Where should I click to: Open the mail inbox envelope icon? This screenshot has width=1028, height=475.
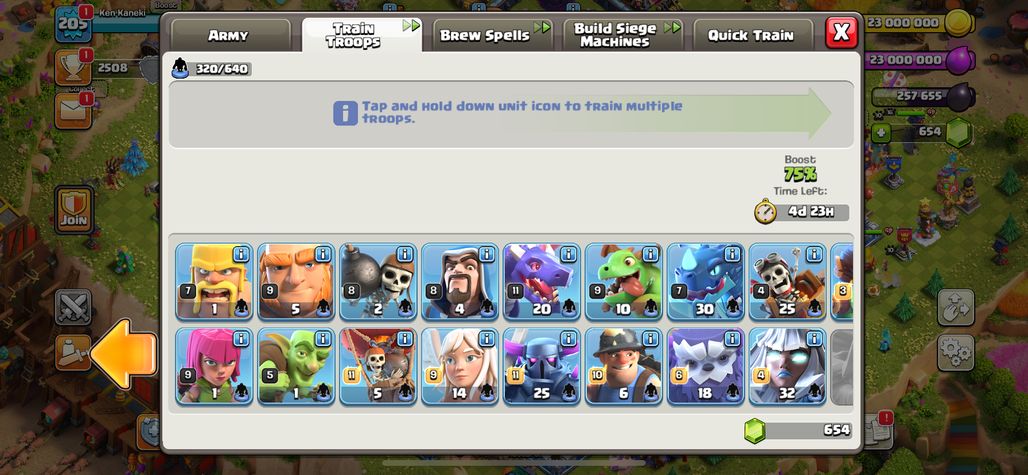(73, 111)
